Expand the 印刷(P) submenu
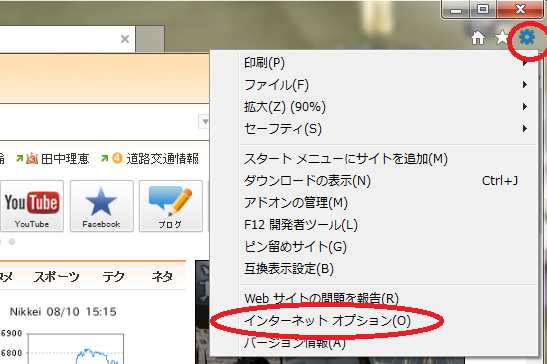 388,63
